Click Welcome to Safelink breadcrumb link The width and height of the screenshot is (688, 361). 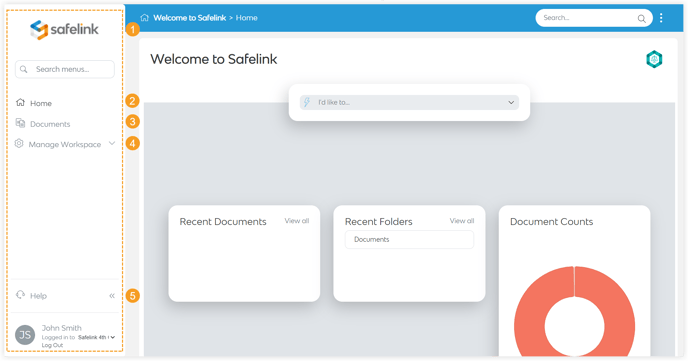pyautogui.click(x=190, y=18)
